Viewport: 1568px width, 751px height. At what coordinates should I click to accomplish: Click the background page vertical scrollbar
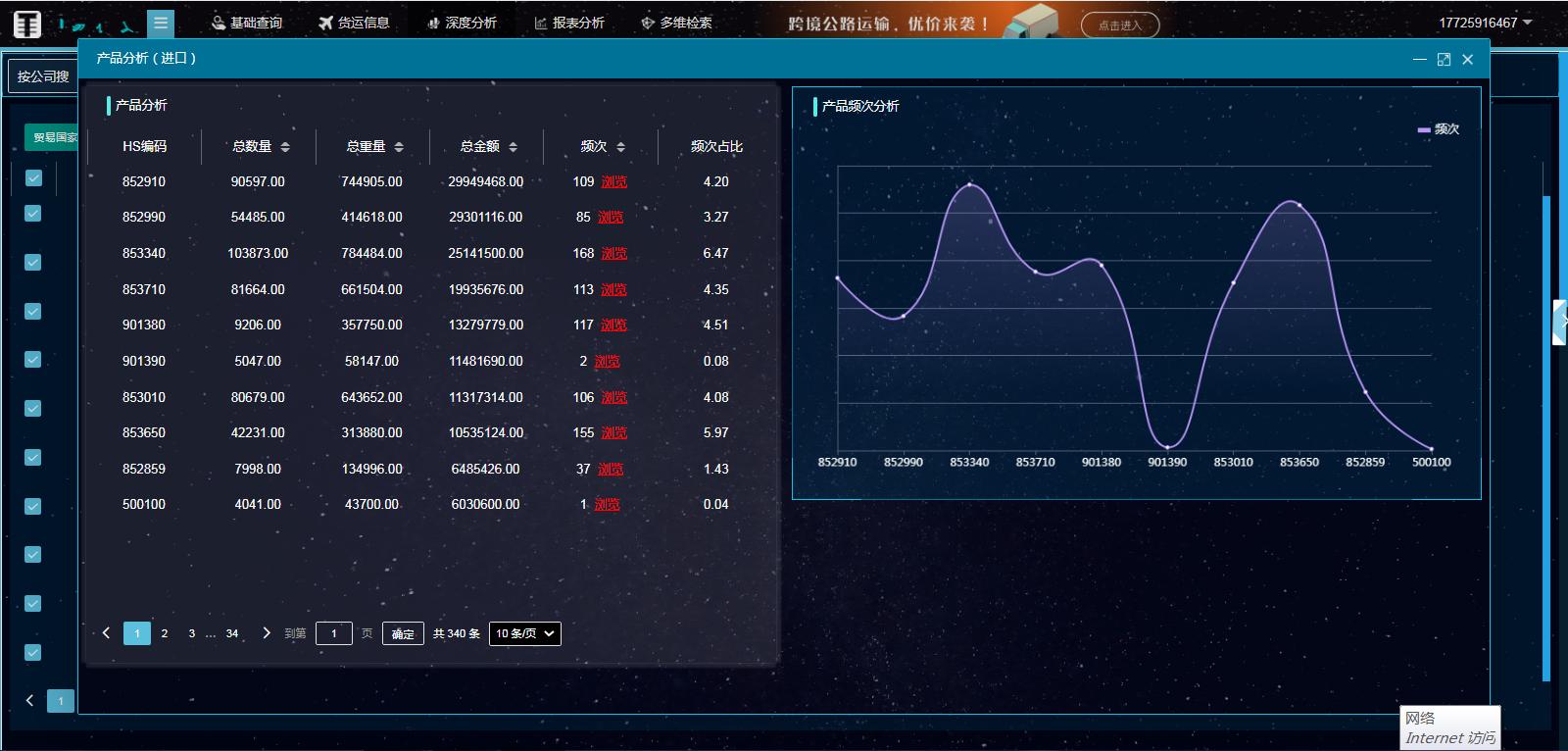coord(1546,438)
